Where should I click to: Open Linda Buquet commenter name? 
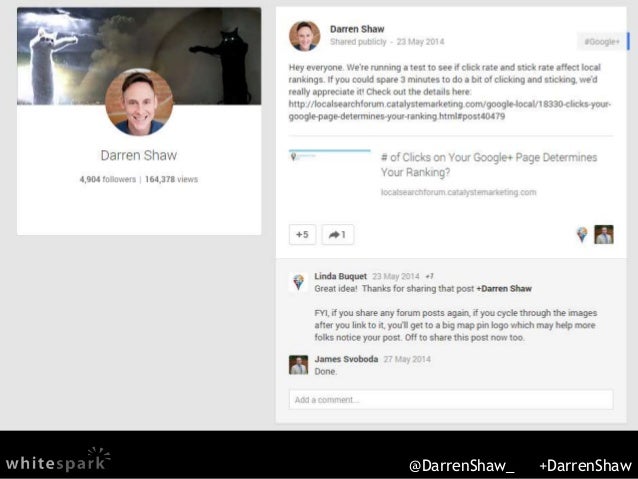click(x=340, y=276)
